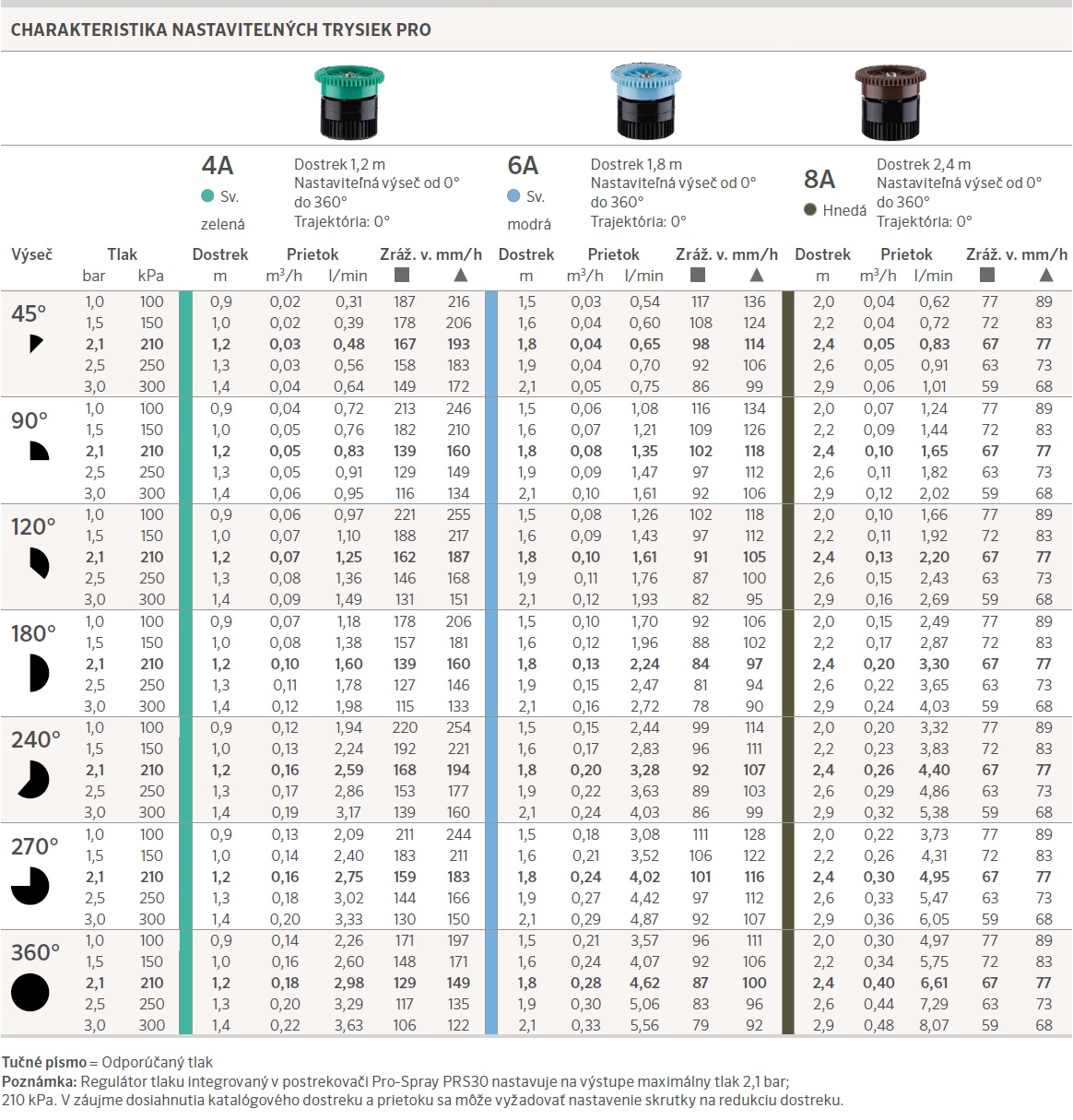The image size is (1073, 1120).
Task: Click the brown 8A nozzle image
Action: pyautogui.click(x=890, y=100)
